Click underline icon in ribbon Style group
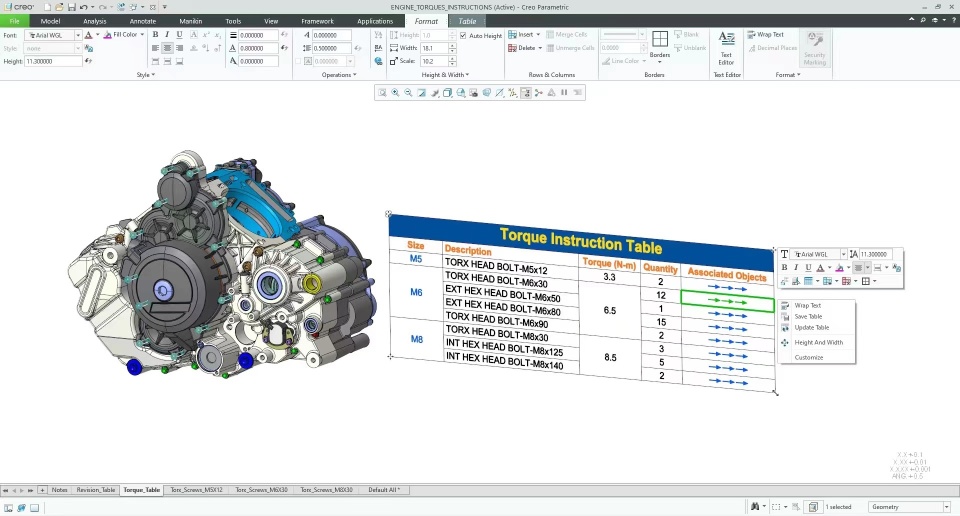 [x=179, y=35]
